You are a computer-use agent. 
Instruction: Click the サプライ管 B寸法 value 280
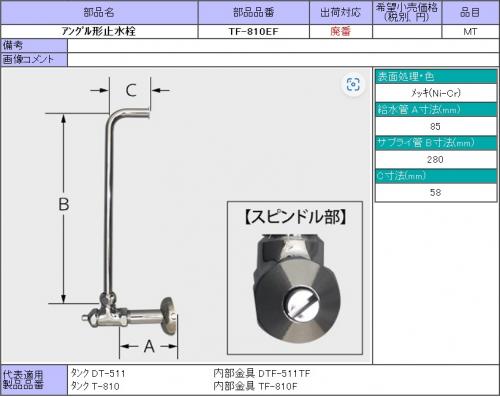(436, 159)
